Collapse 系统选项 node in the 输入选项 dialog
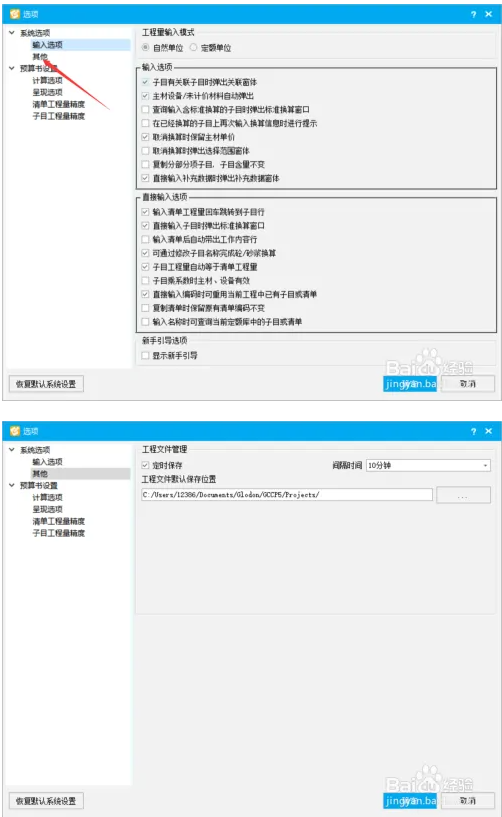This screenshot has width=502, height=817. [x=12, y=33]
